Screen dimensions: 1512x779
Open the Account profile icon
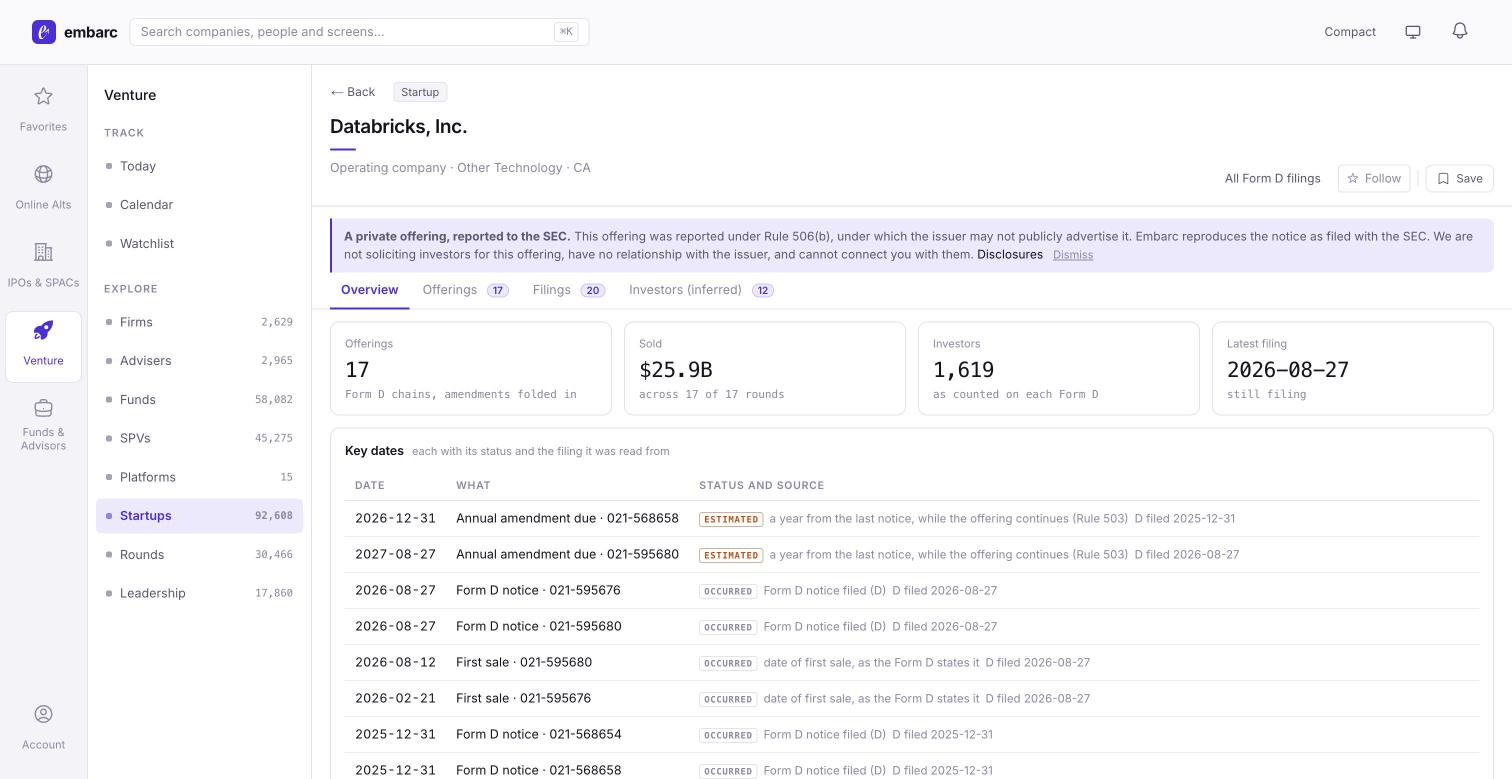[x=43, y=714]
